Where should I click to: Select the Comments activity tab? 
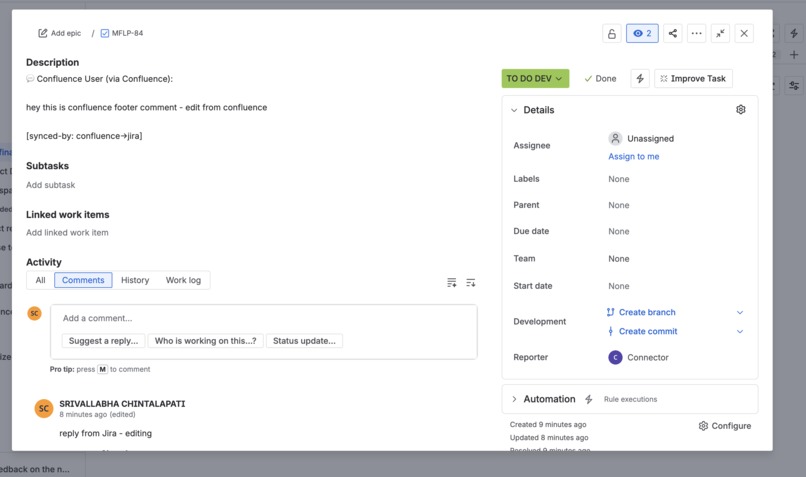pyautogui.click(x=83, y=280)
